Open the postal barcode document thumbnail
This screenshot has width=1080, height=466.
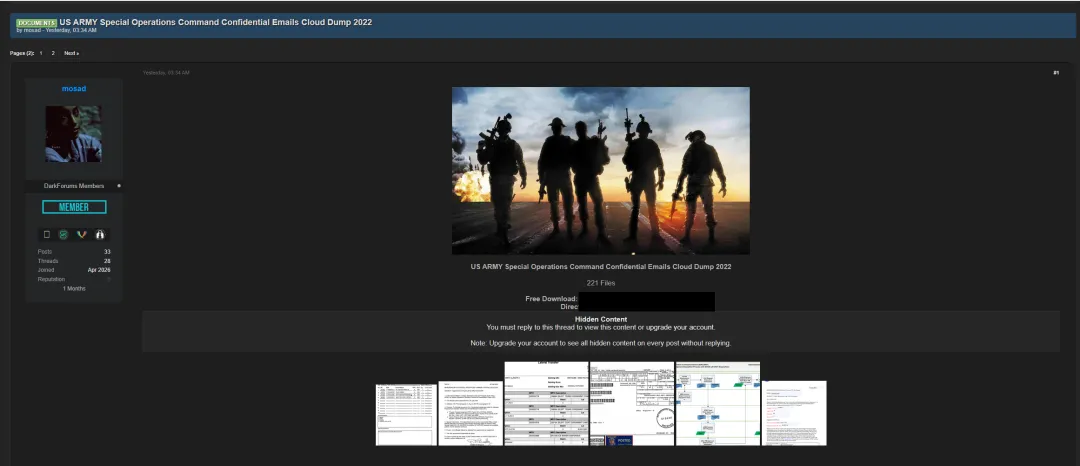point(632,403)
